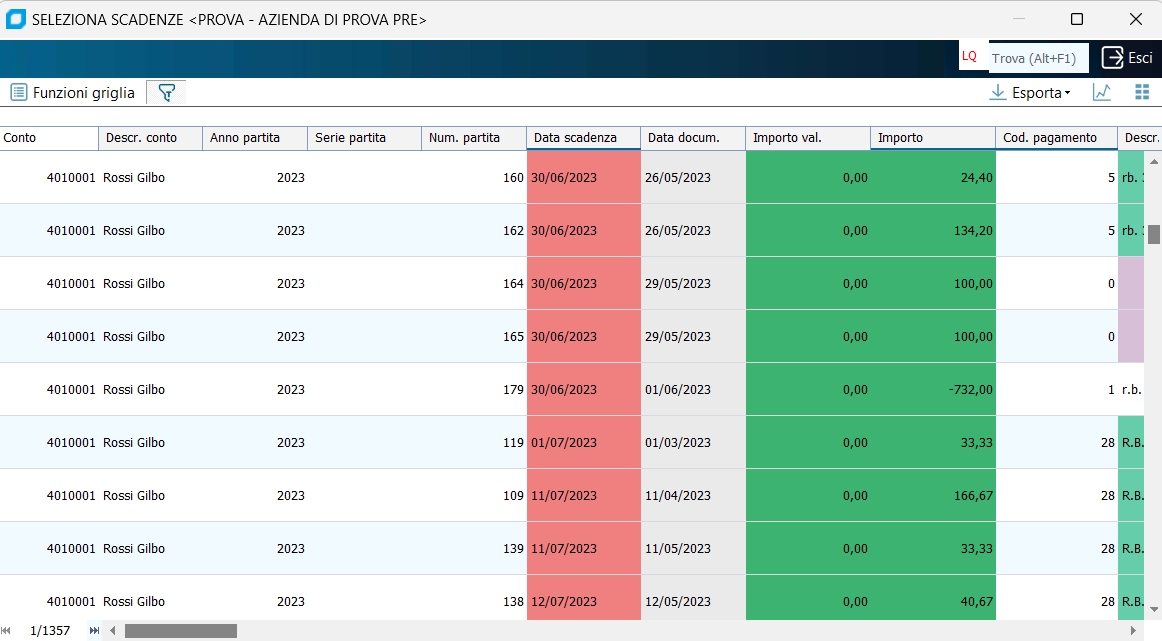1162x641 pixels.
Task: Click the grid layout tiles icon
Action: (1142, 92)
